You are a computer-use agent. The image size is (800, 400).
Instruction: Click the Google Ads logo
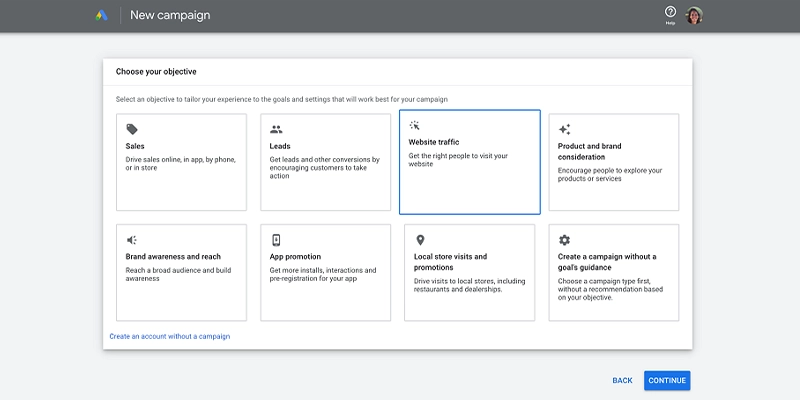[101, 15]
